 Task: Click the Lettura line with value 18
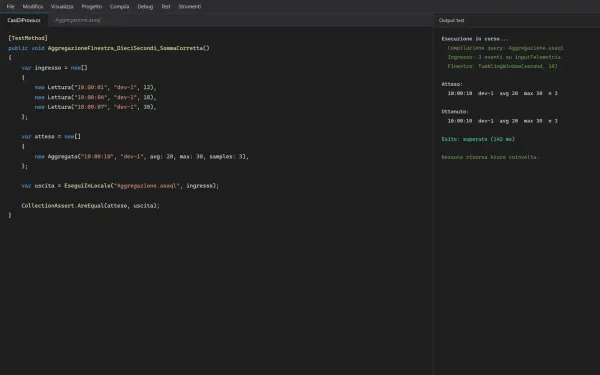pos(95,97)
